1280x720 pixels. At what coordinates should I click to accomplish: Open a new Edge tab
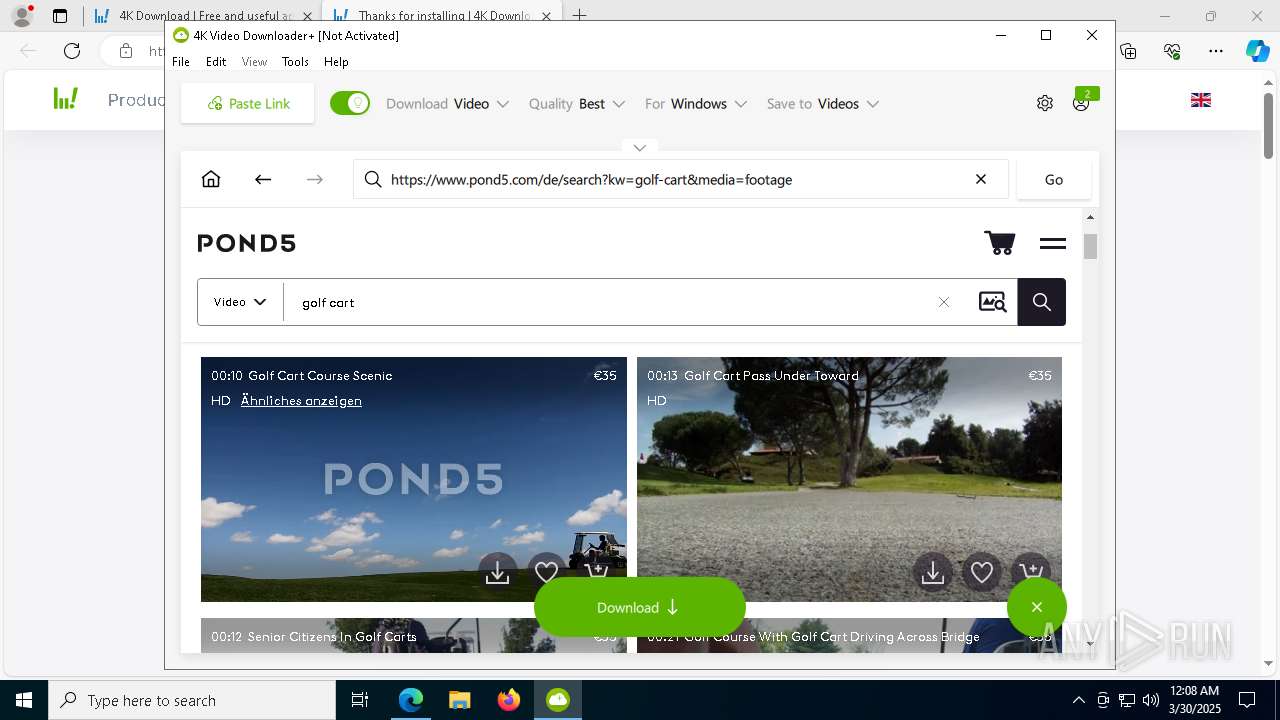579,16
